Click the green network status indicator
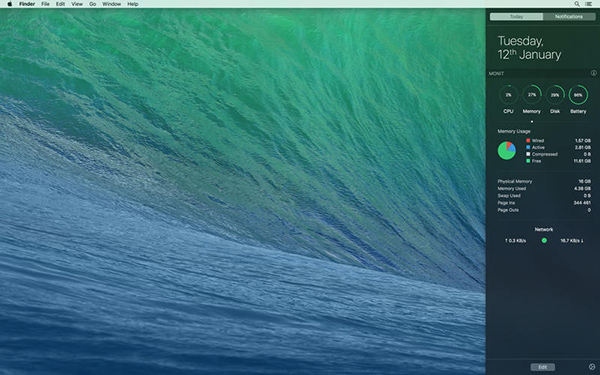 tap(544, 240)
